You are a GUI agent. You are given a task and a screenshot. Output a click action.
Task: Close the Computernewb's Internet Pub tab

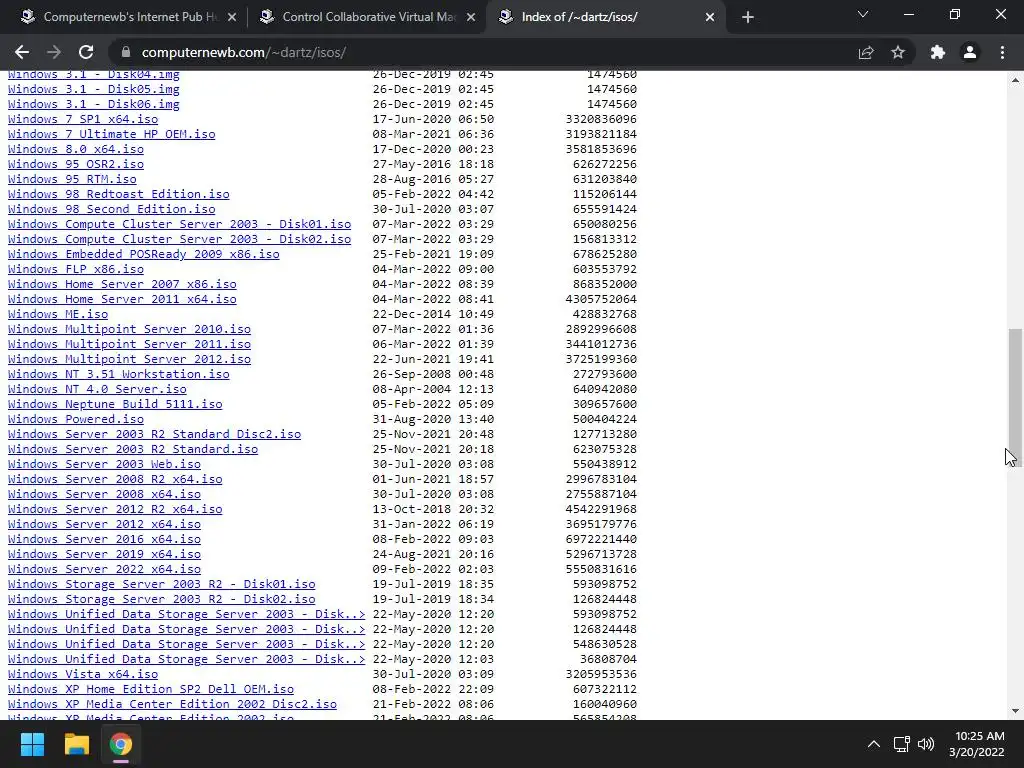pos(232,17)
